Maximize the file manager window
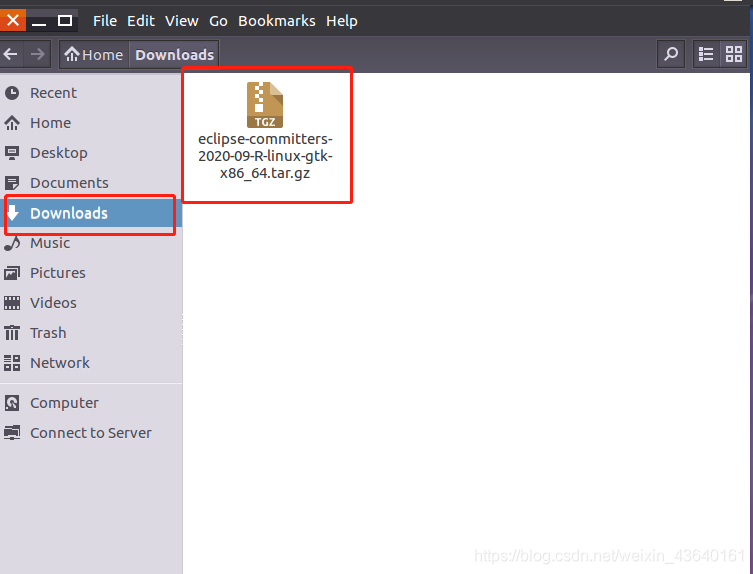The height and width of the screenshot is (574, 753). coord(65,21)
